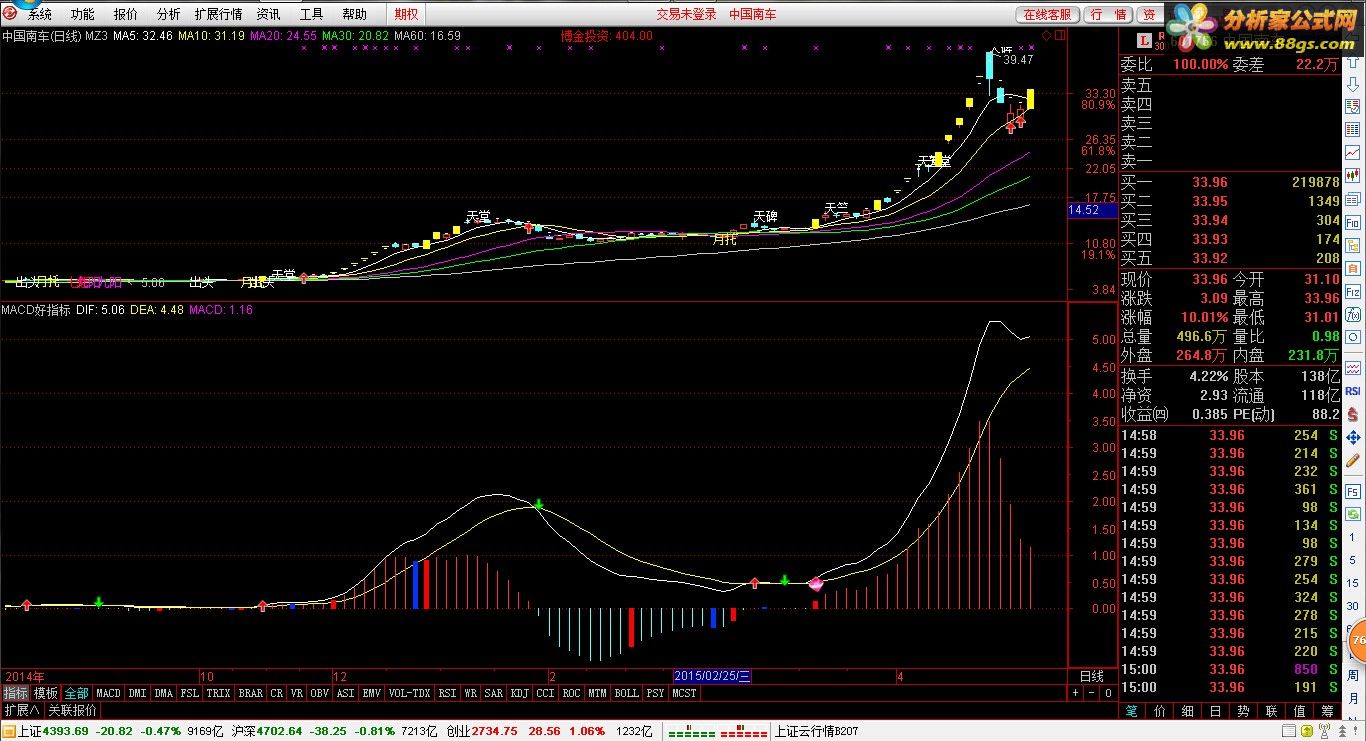Click the green refresh sidebar icon
The width and height of the screenshot is (1366, 741).
(x=1353, y=514)
